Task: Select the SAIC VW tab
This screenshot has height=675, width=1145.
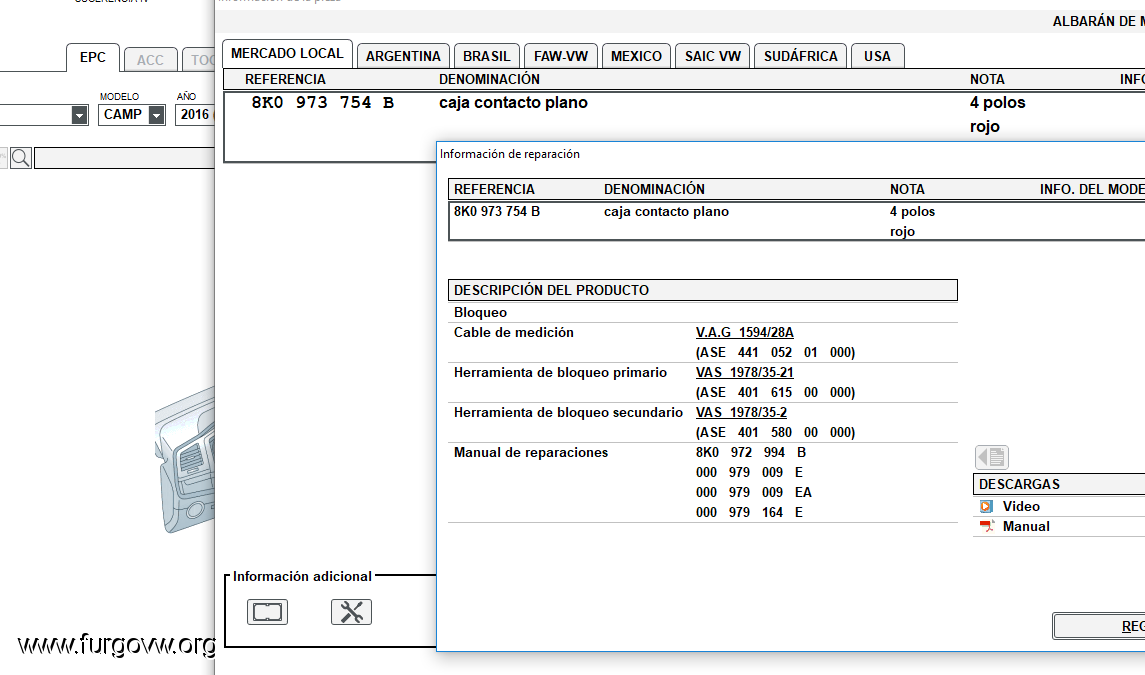Action: coord(713,56)
